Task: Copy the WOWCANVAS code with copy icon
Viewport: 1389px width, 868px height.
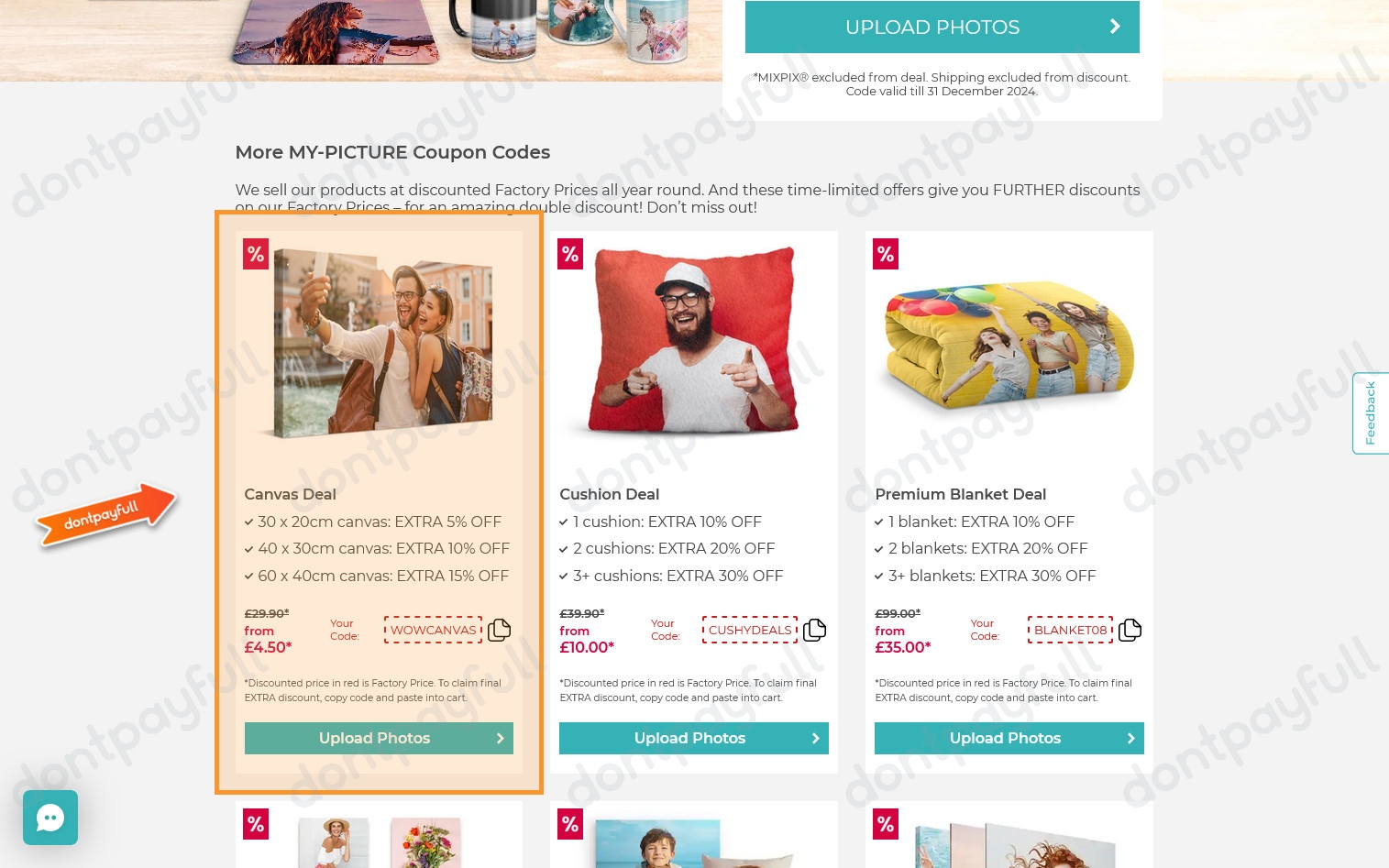Action: pos(499,630)
